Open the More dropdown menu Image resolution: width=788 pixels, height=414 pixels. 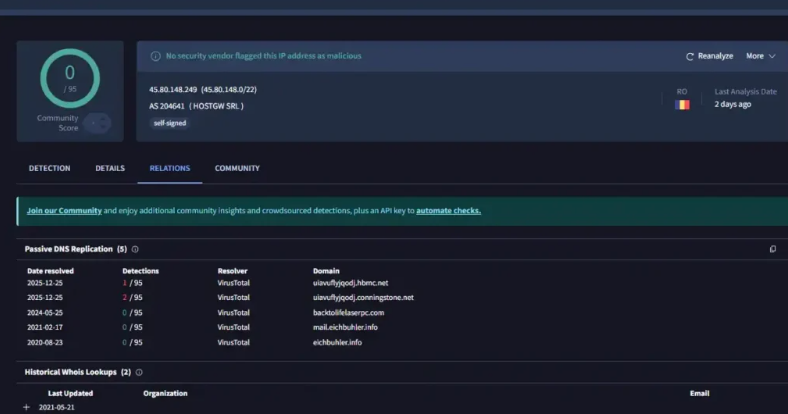tap(760, 56)
